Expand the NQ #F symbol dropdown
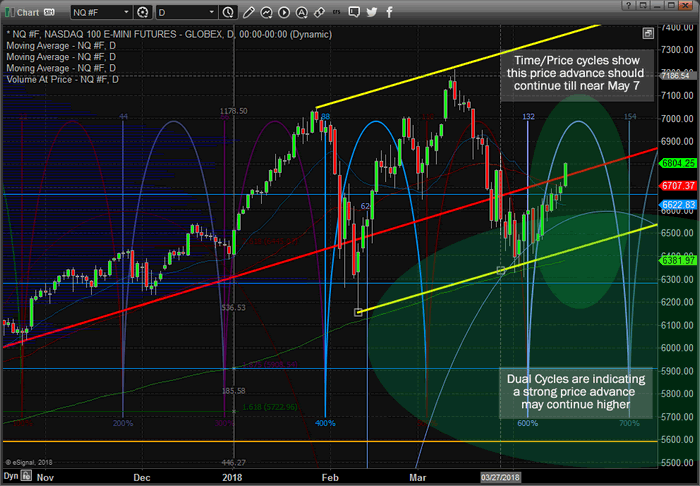The image size is (700, 486). pyautogui.click(x=101, y=12)
